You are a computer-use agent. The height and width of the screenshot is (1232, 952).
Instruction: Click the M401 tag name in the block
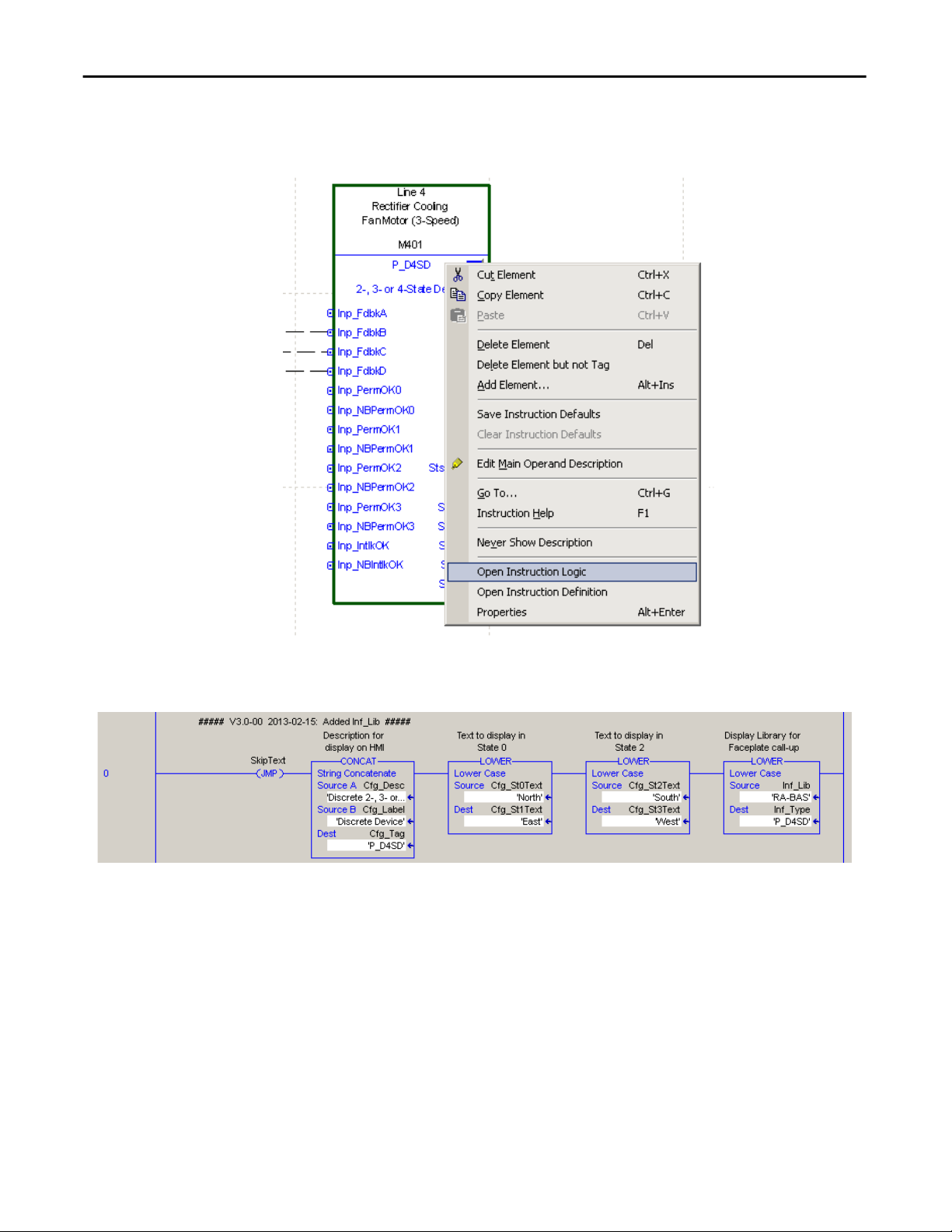410,245
